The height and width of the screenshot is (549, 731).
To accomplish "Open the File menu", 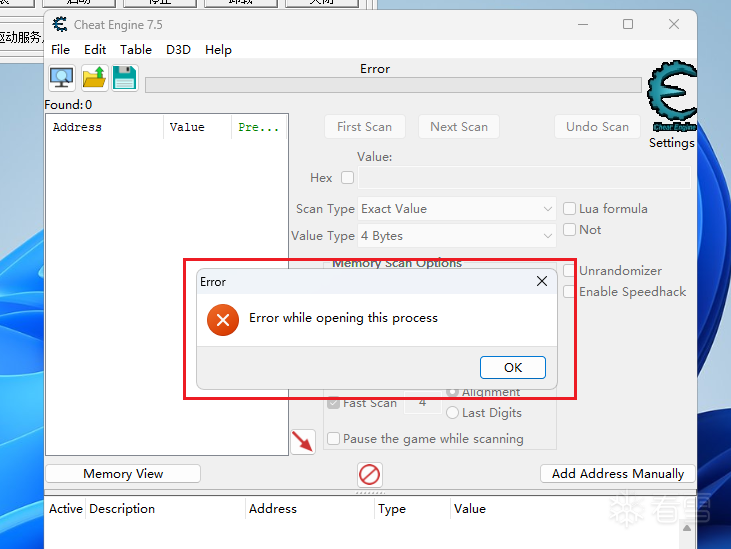I will (61, 49).
